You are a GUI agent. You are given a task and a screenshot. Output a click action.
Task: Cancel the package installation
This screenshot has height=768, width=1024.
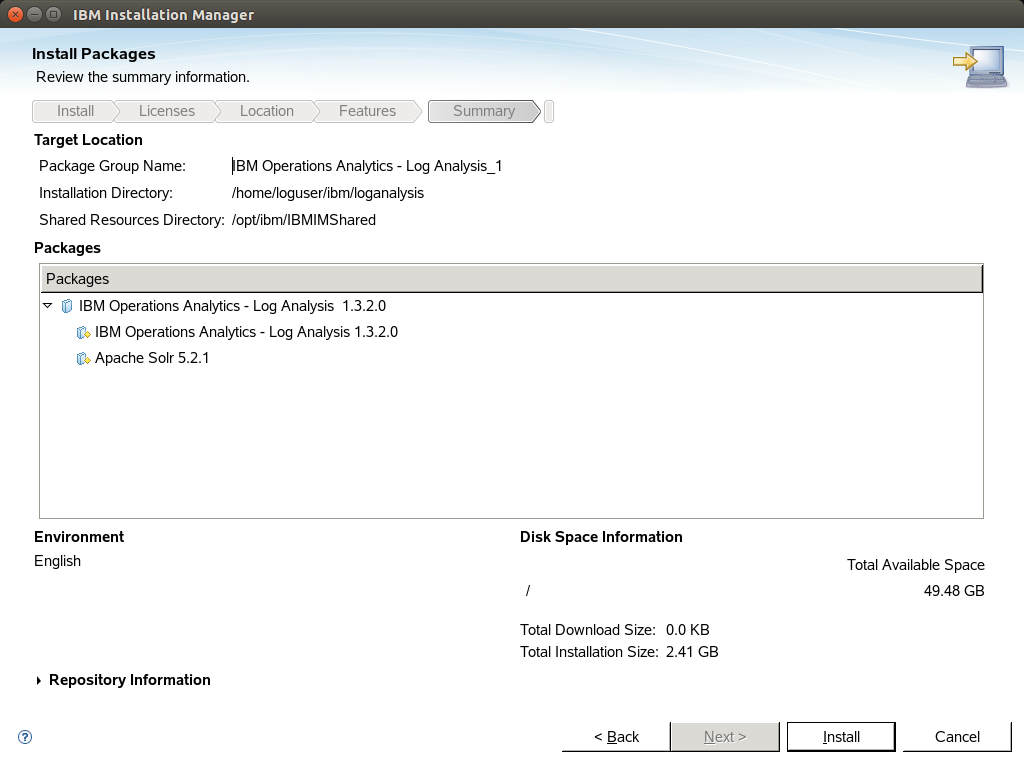coord(957,737)
